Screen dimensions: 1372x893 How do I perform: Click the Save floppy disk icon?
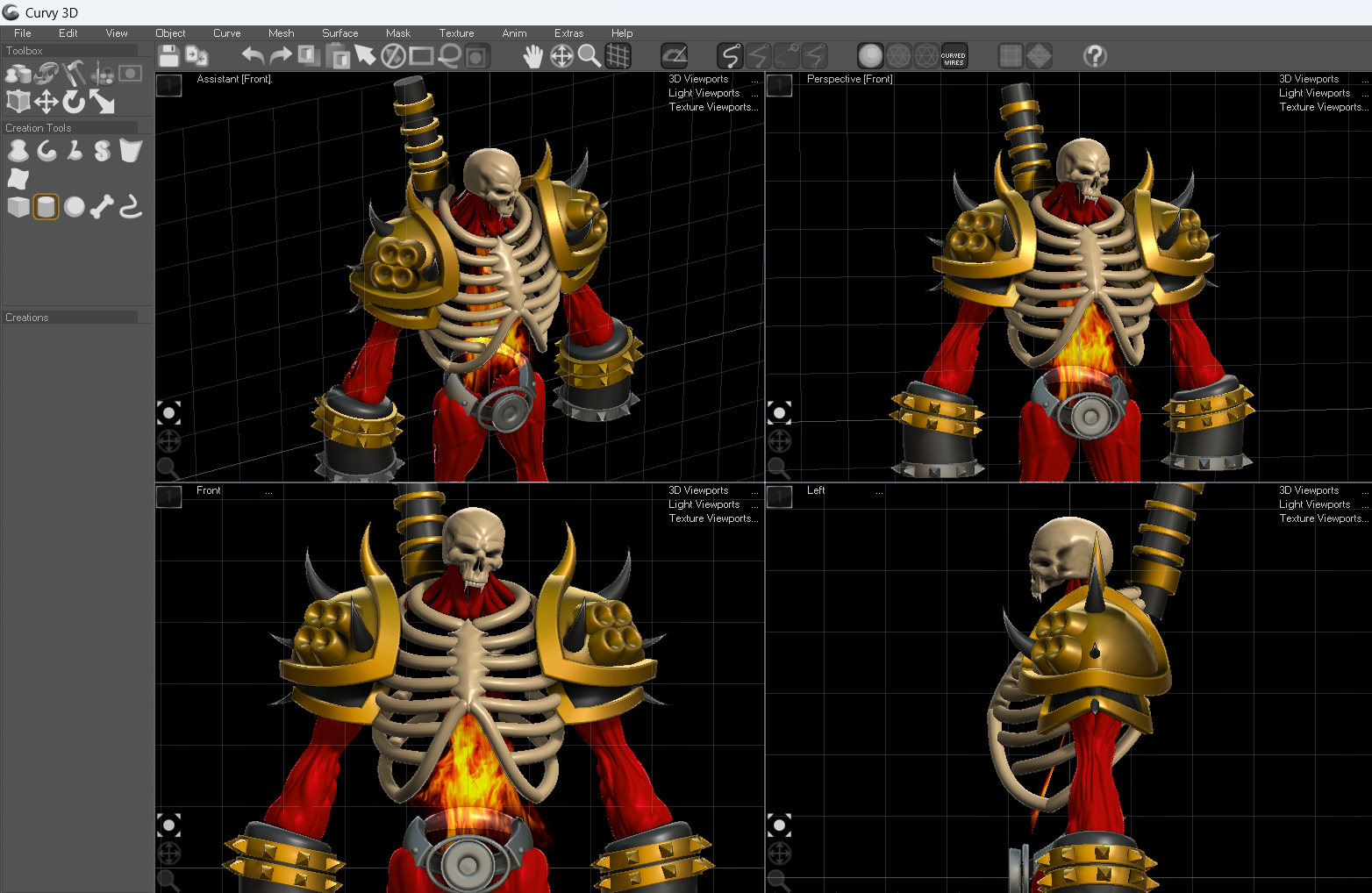pos(169,56)
